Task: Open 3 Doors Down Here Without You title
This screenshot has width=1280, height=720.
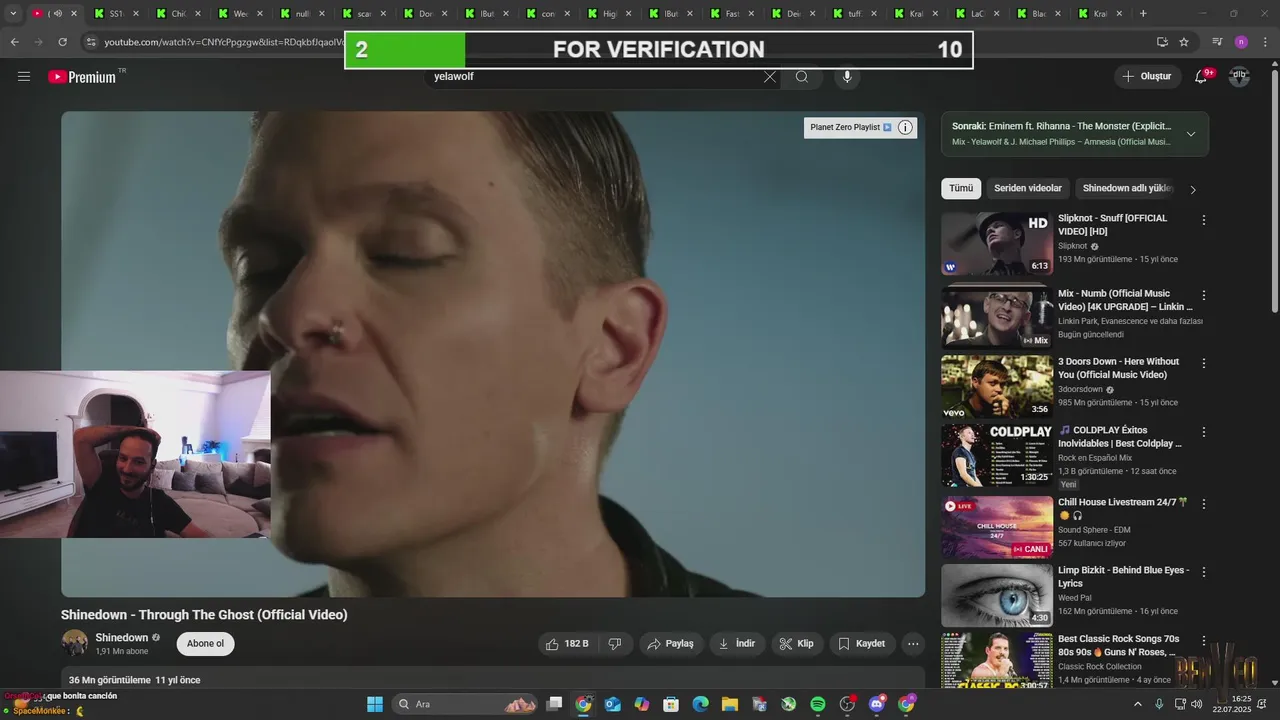Action: pyautogui.click(x=1118, y=368)
